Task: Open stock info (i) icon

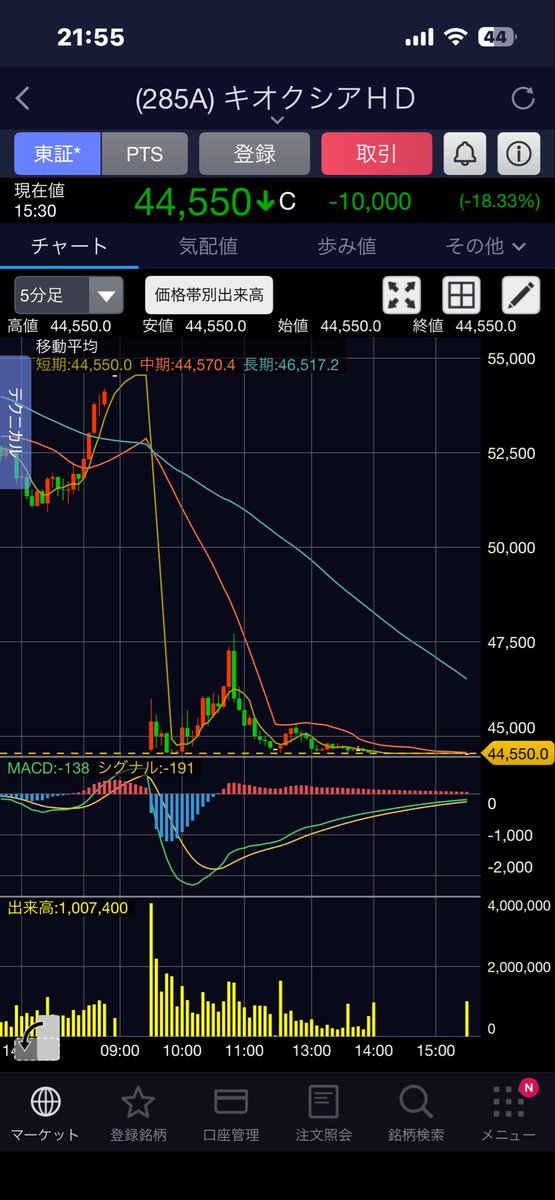Action: (x=518, y=154)
